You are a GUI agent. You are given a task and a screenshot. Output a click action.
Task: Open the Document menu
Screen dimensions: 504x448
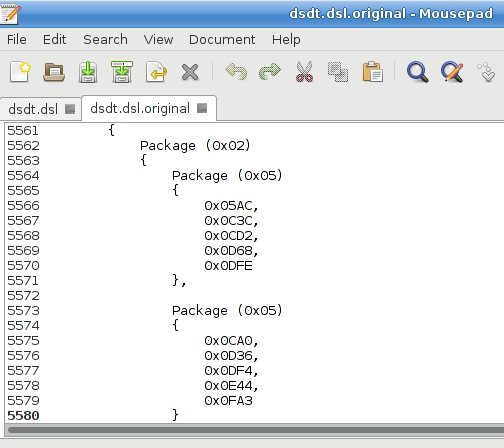[x=222, y=40]
